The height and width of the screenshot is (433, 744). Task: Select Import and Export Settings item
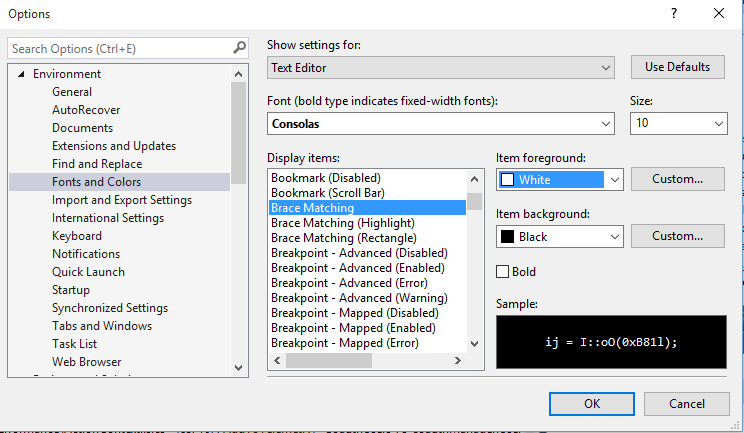tap(122, 200)
